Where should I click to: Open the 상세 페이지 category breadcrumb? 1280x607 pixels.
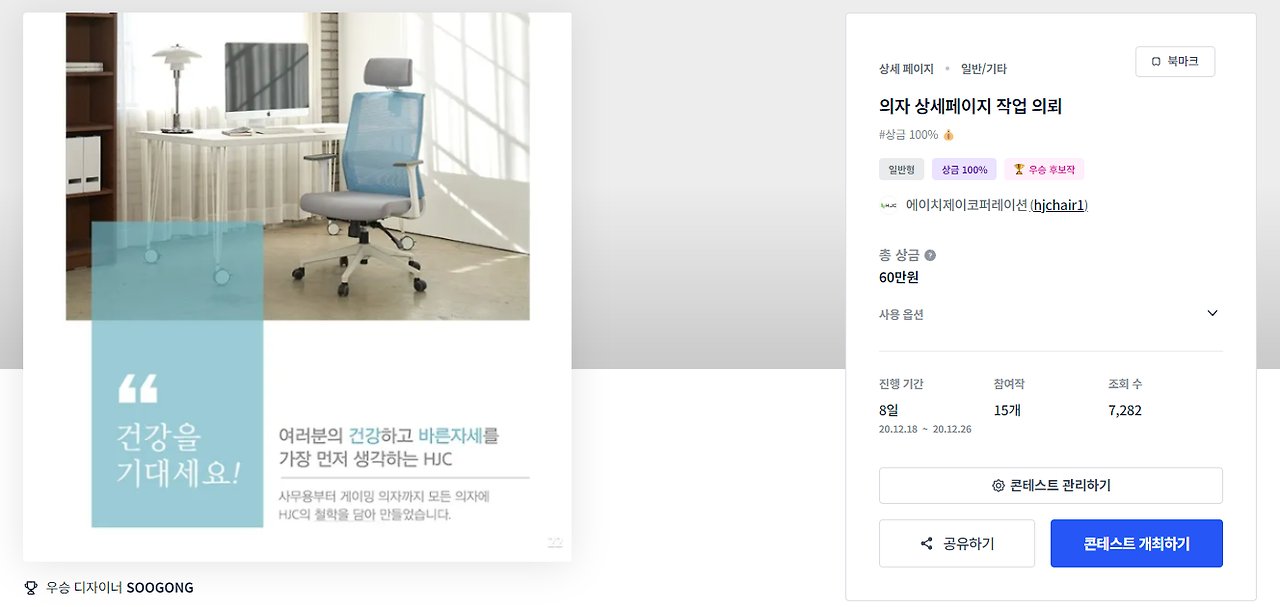coord(906,69)
